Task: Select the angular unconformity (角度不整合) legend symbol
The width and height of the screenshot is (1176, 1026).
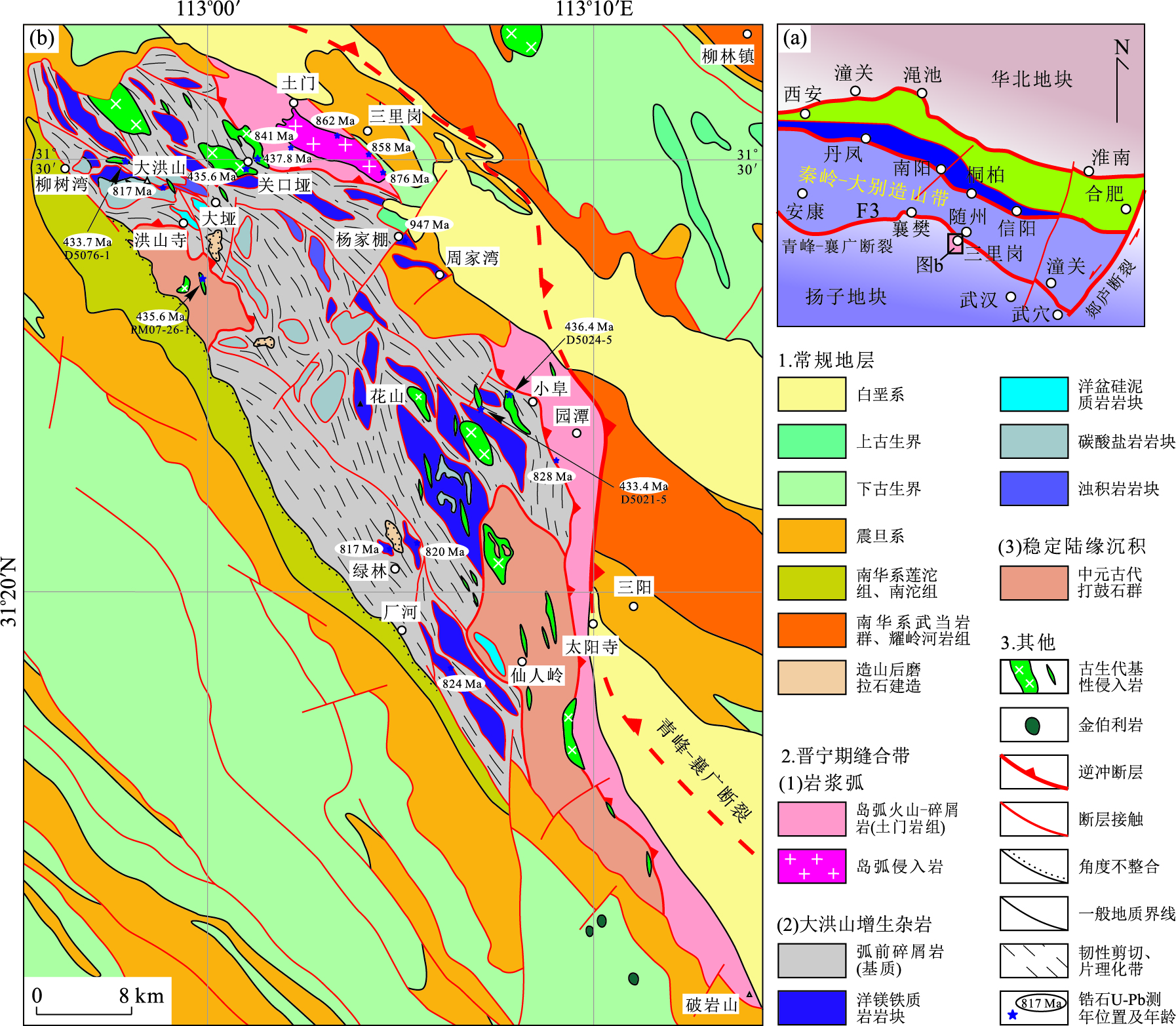Action: (x=1033, y=866)
